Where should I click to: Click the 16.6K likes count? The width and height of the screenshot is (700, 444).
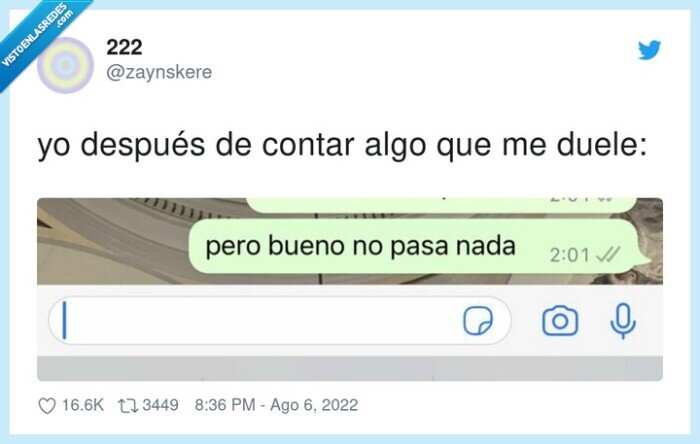[83, 405]
